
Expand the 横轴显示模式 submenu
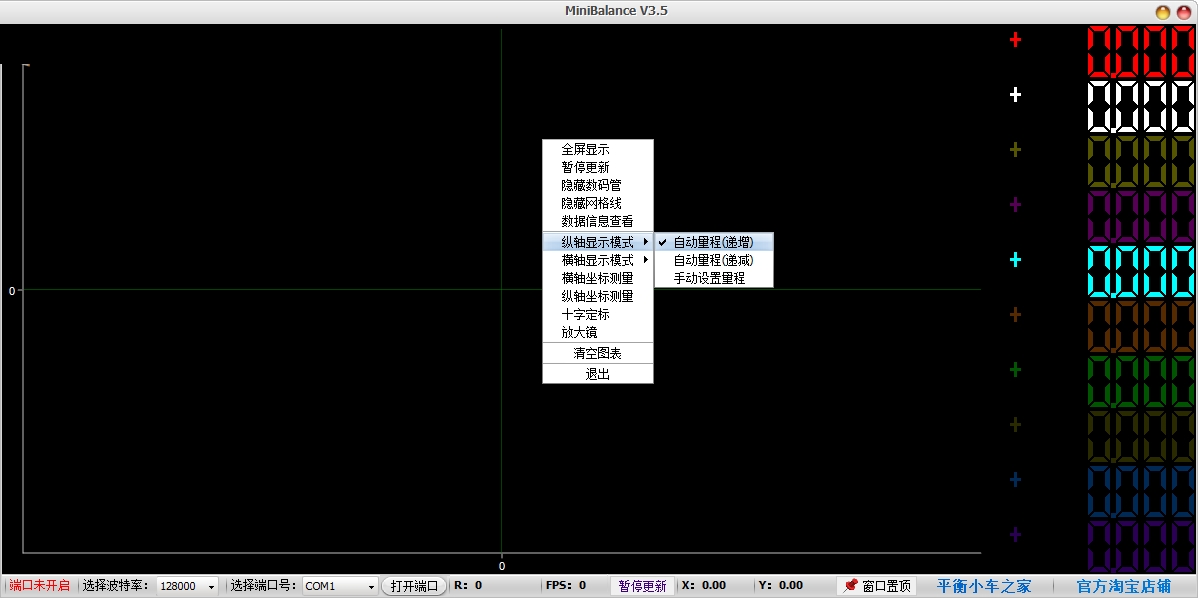[x=597, y=260]
